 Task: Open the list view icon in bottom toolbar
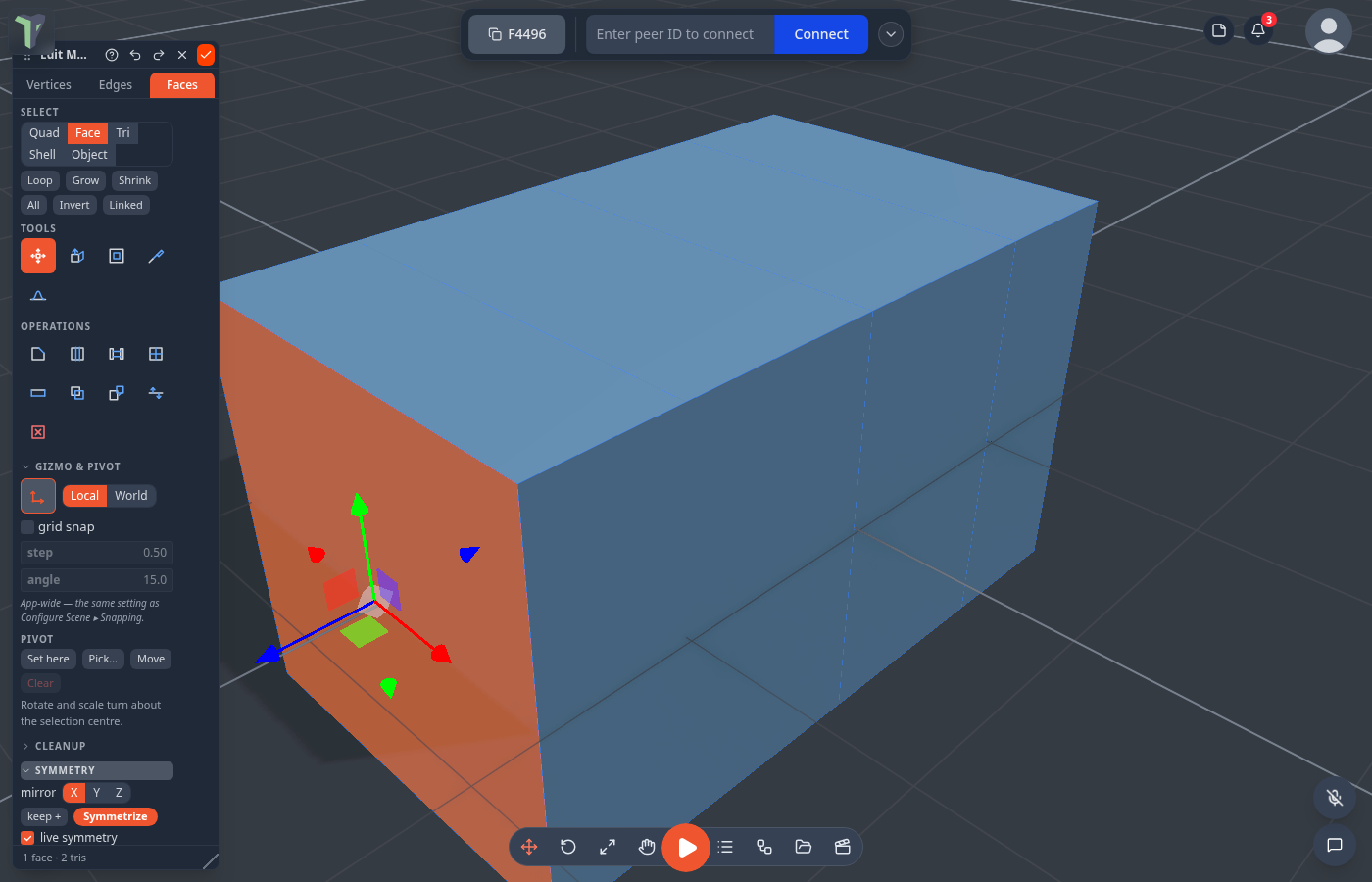725,847
